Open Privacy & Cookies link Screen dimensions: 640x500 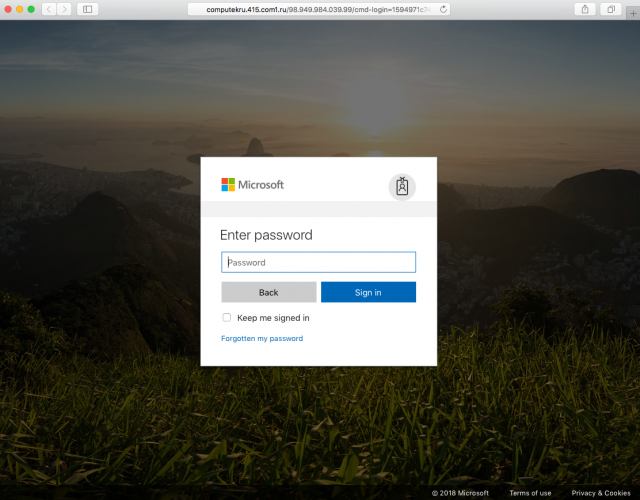(601, 493)
